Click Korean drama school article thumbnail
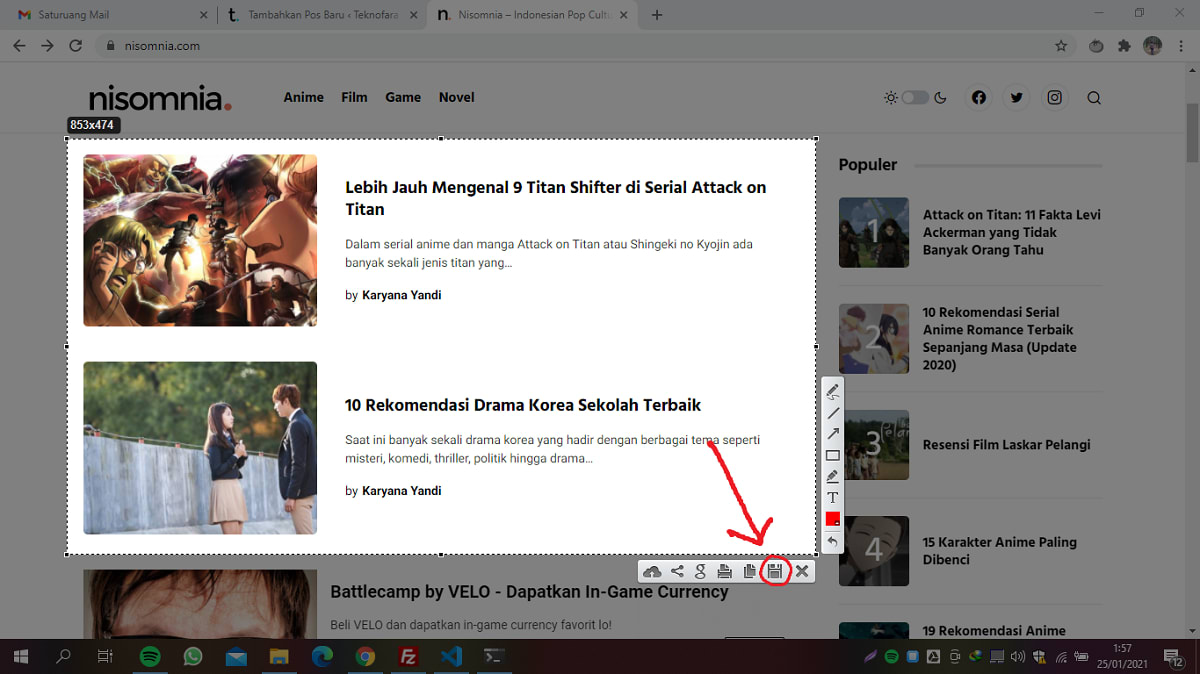Viewport: 1200px width, 674px height. (200, 448)
